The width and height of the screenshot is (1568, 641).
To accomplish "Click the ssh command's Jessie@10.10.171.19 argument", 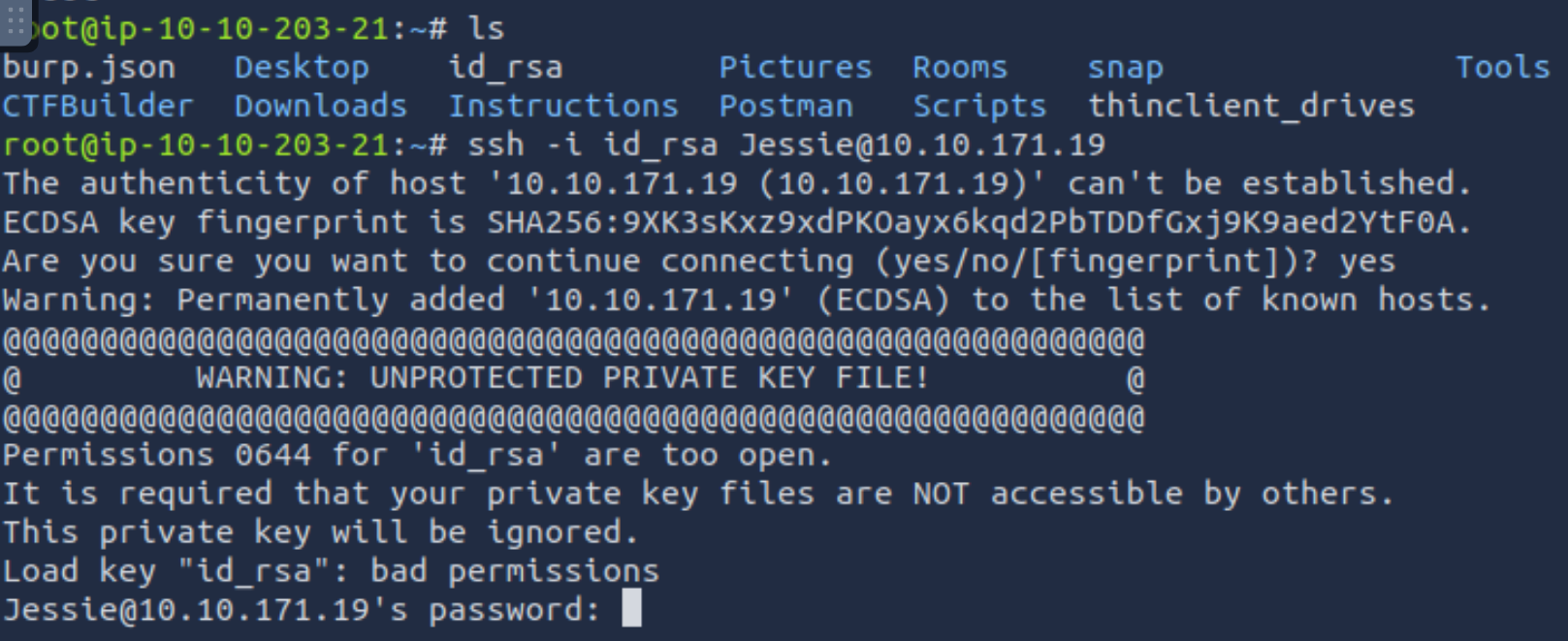I will click(x=922, y=144).
